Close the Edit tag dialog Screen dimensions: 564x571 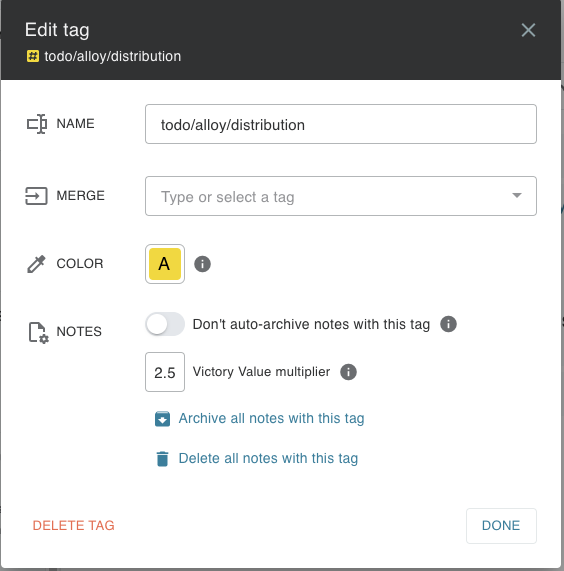(528, 30)
